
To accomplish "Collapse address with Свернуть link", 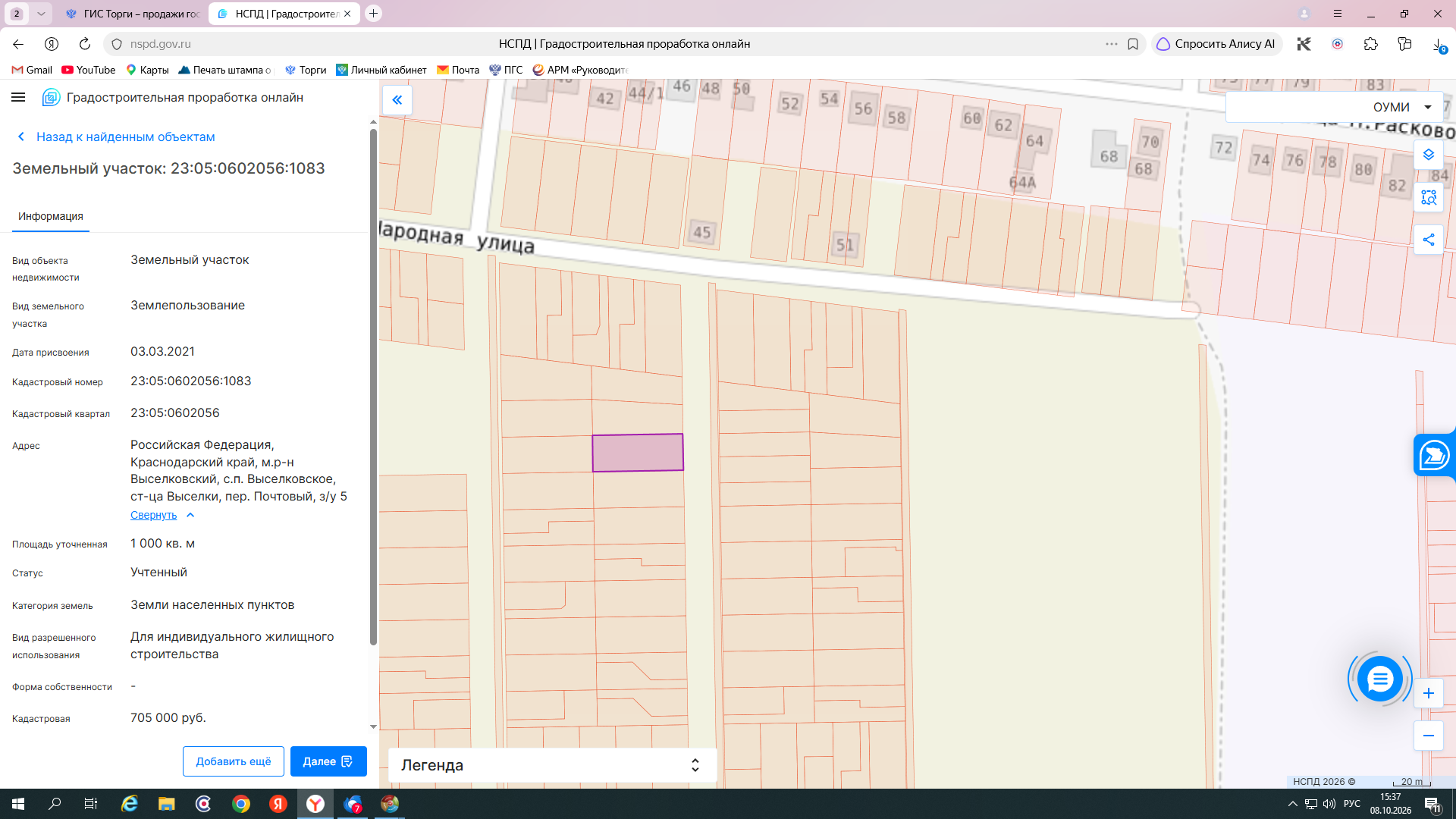I will [153, 515].
